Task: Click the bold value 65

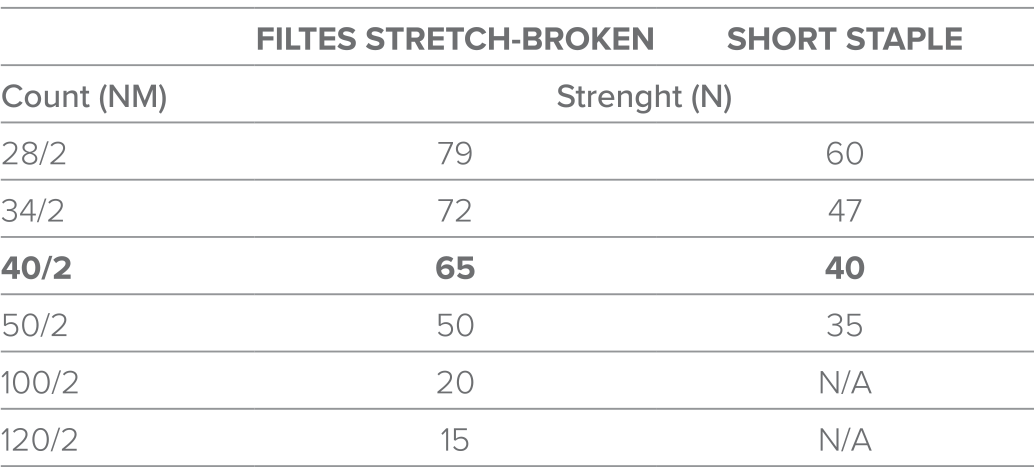Action: [455, 269]
